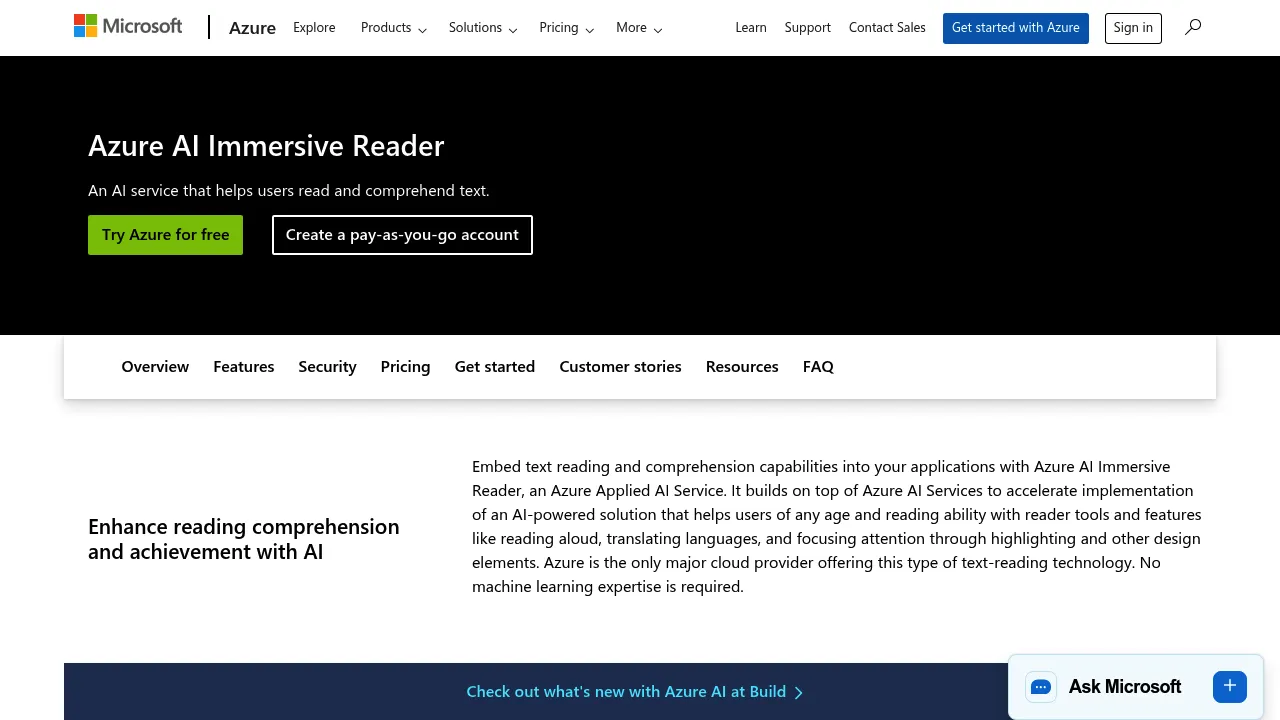1280x720 pixels.
Task: Select Create a pay-as-you-go account
Action: click(x=402, y=235)
